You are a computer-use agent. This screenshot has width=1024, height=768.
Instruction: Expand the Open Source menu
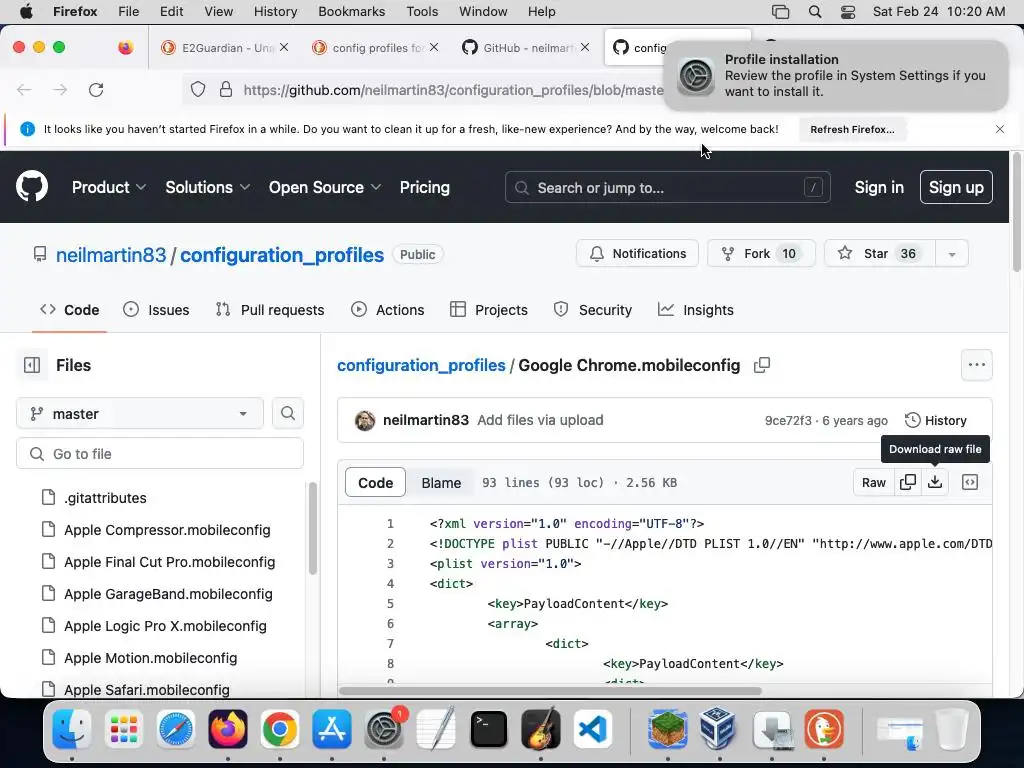[x=325, y=187]
